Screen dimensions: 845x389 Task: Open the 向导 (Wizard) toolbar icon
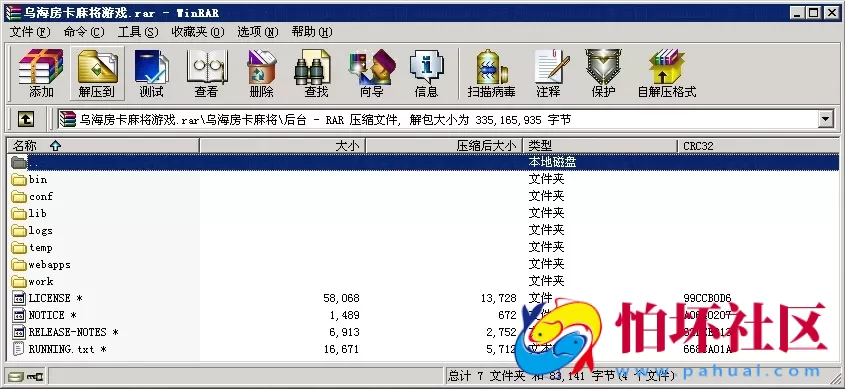click(371, 67)
